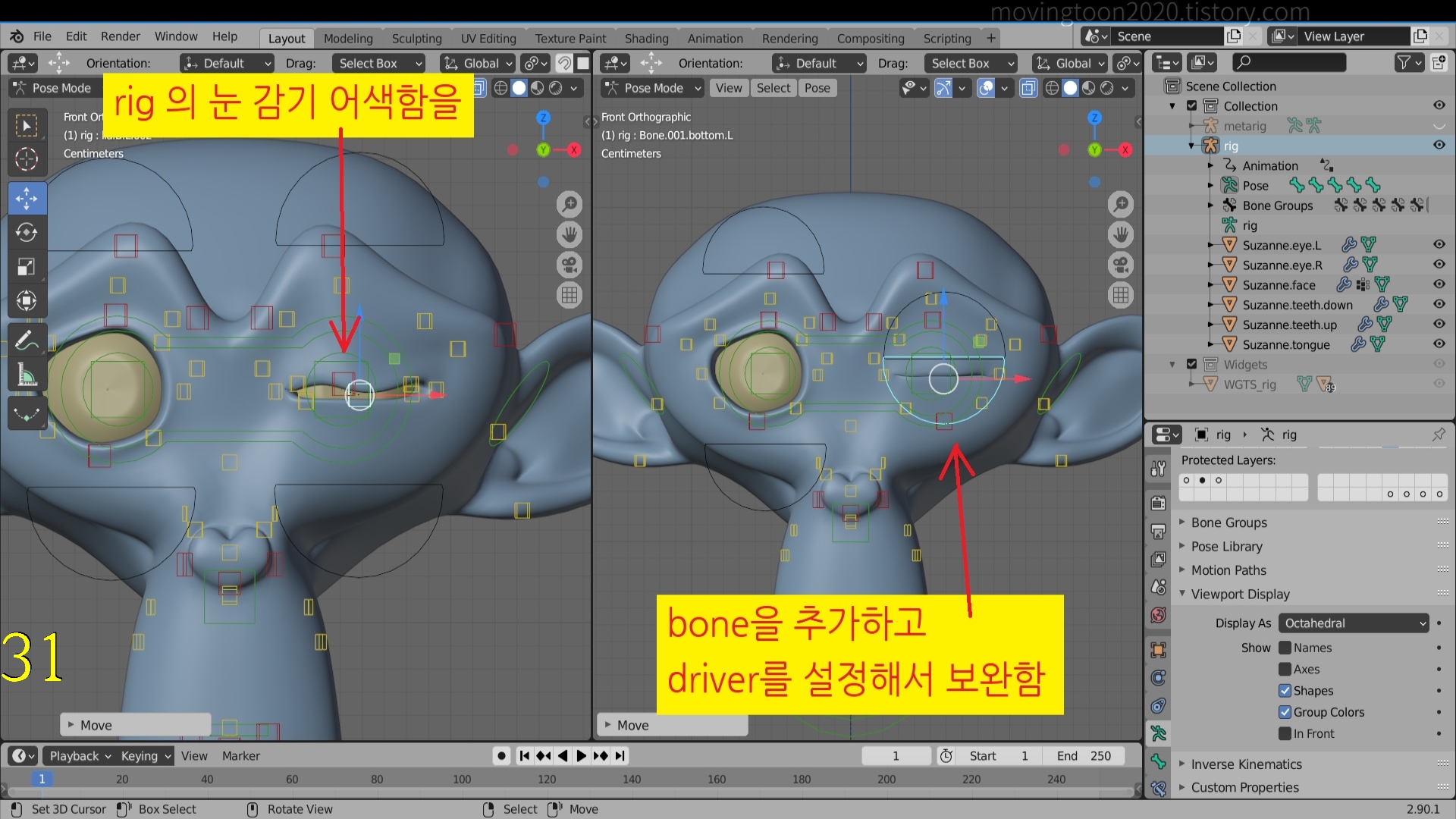
Task: Open Display As Octahedral dropdown
Action: [x=1354, y=623]
